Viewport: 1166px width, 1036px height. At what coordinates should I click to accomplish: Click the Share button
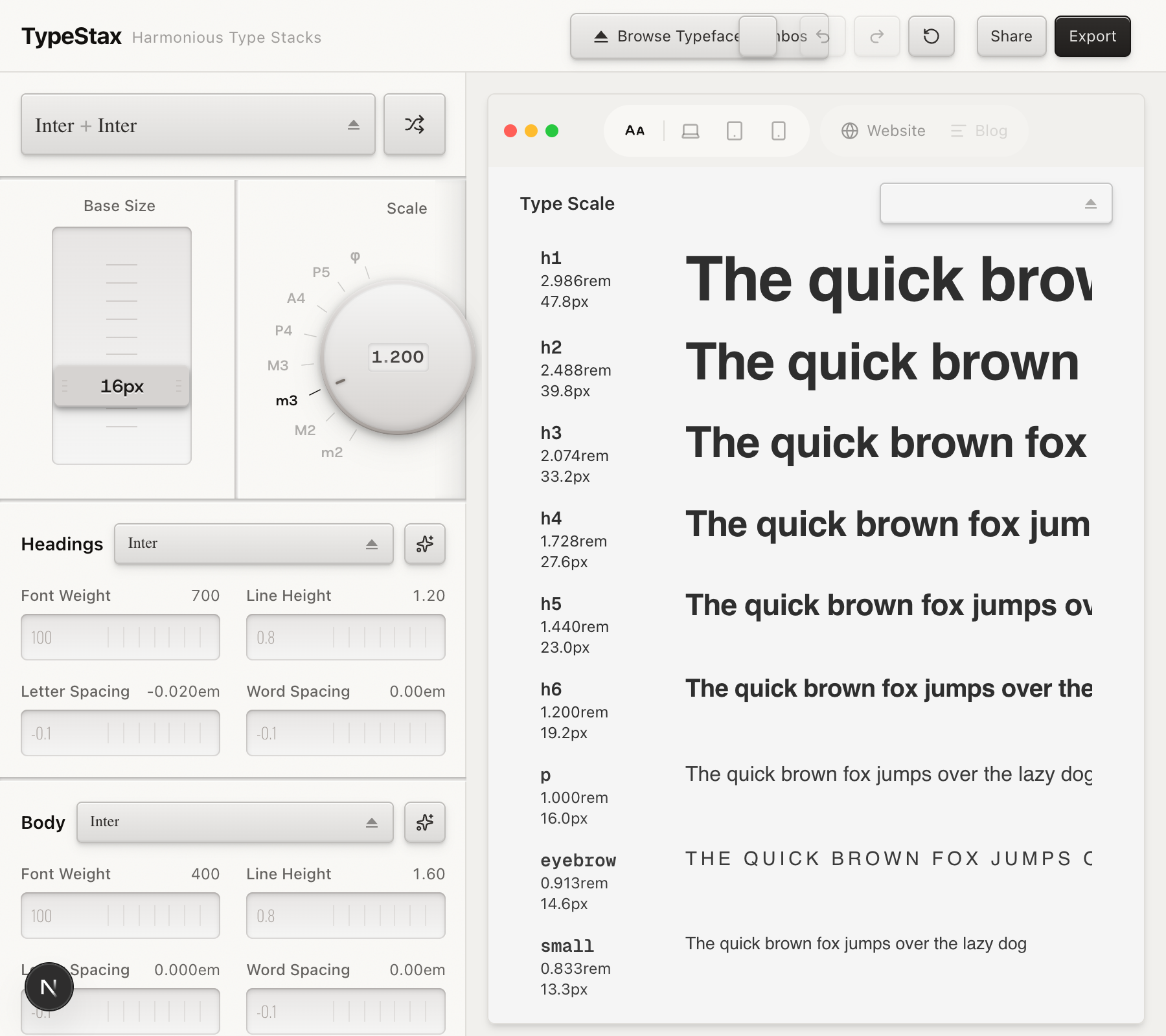click(x=1011, y=36)
